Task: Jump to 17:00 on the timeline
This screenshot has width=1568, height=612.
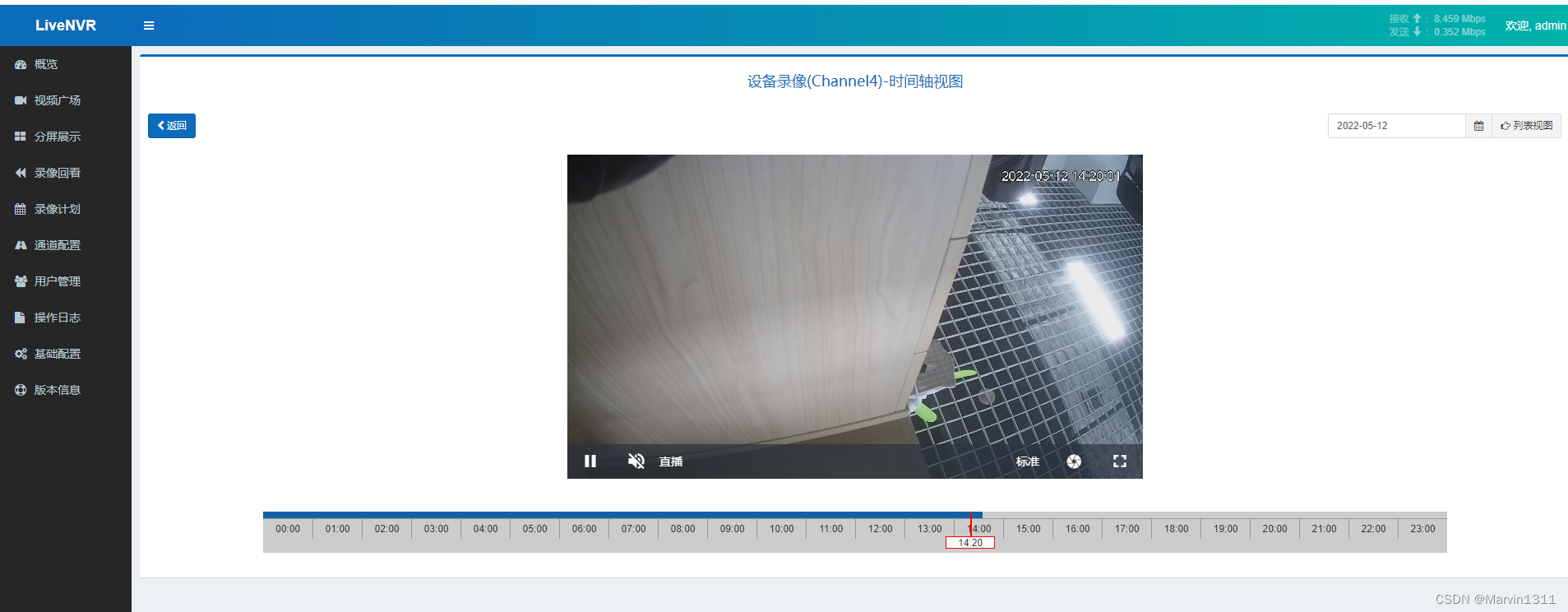Action: 1126,529
